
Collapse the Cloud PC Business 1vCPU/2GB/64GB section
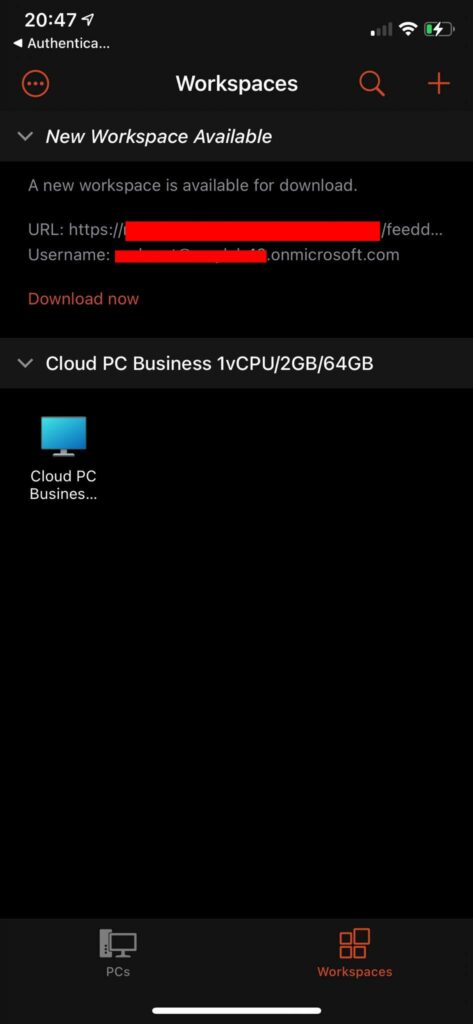point(25,363)
